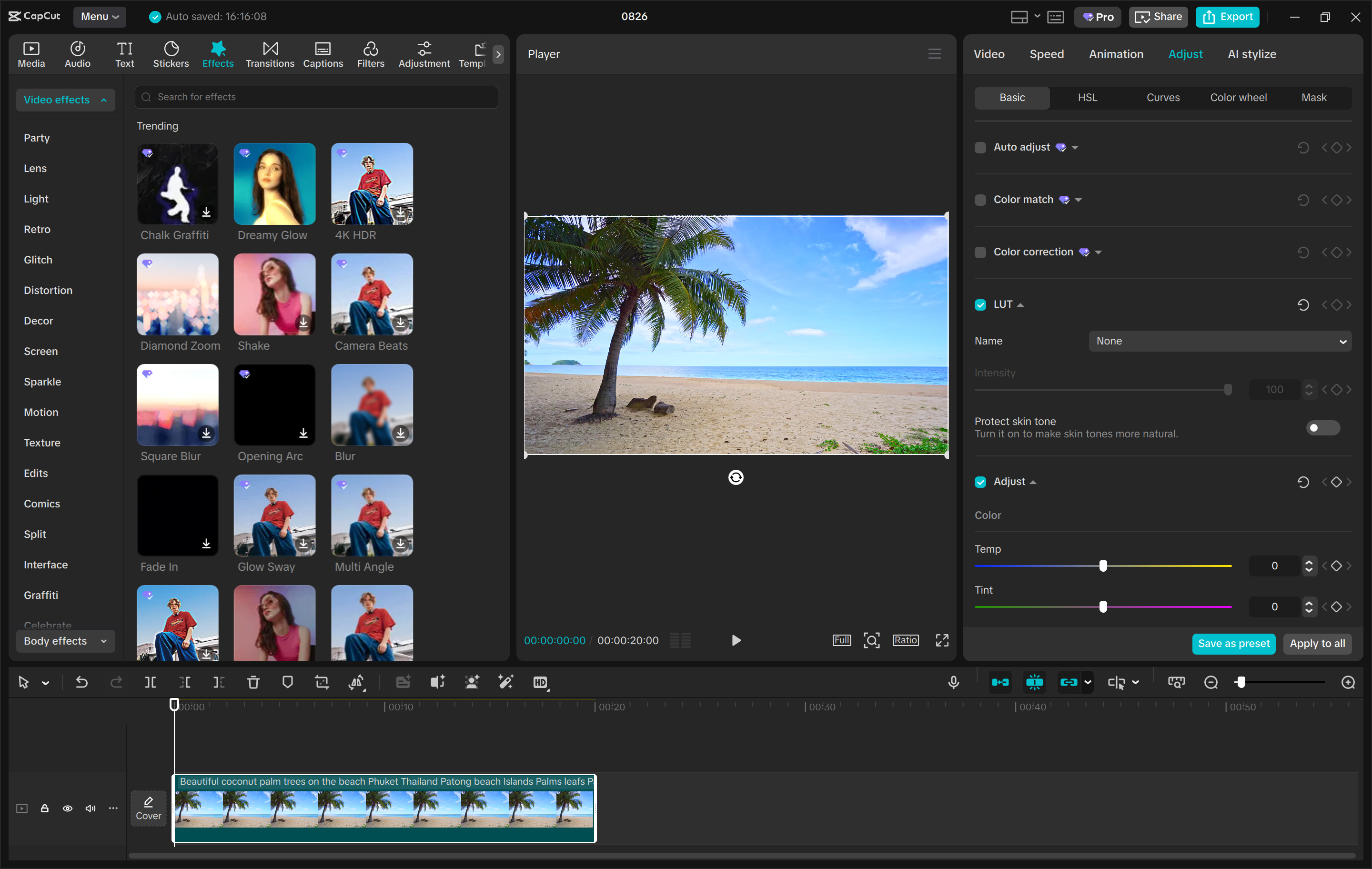Open the Filters panel icon

click(x=370, y=53)
